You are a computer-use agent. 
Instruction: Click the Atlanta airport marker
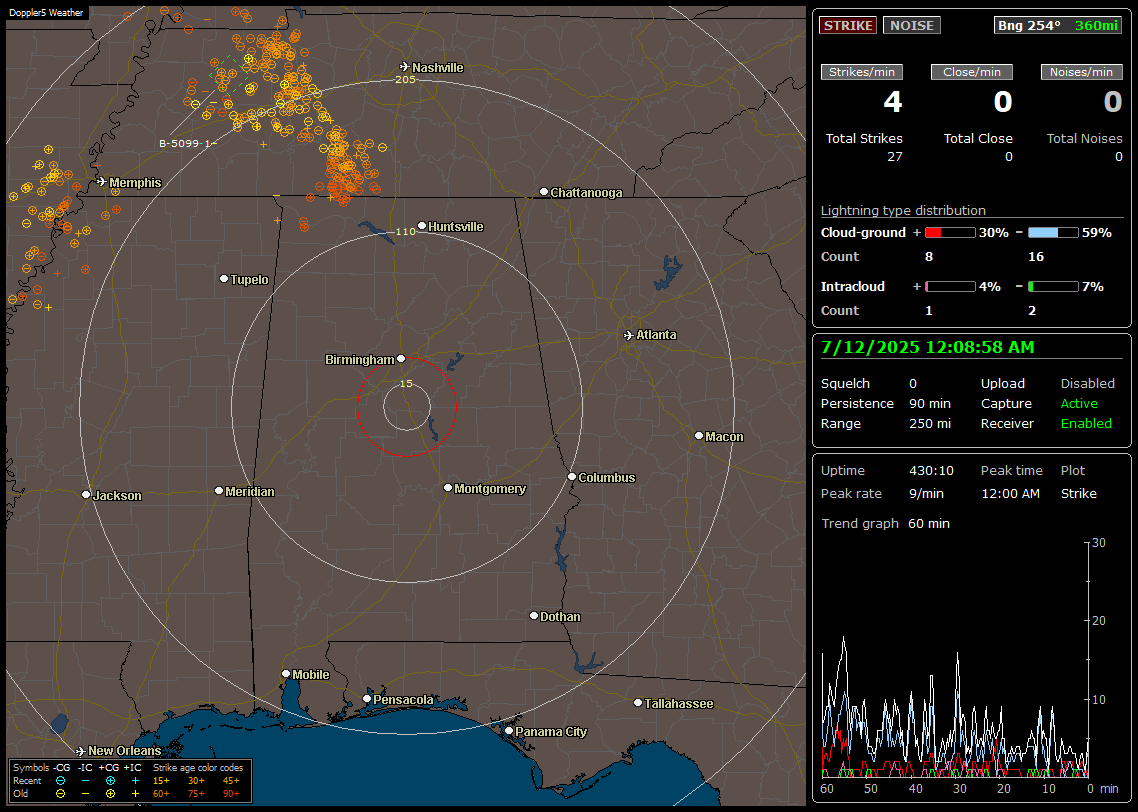(x=629, y=335)
